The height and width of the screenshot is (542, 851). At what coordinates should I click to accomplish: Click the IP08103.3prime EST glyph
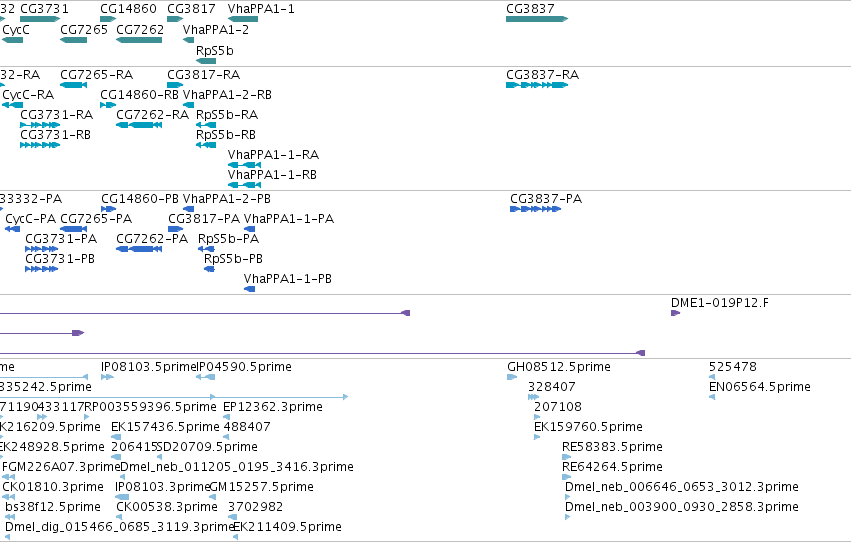(122, 498)
